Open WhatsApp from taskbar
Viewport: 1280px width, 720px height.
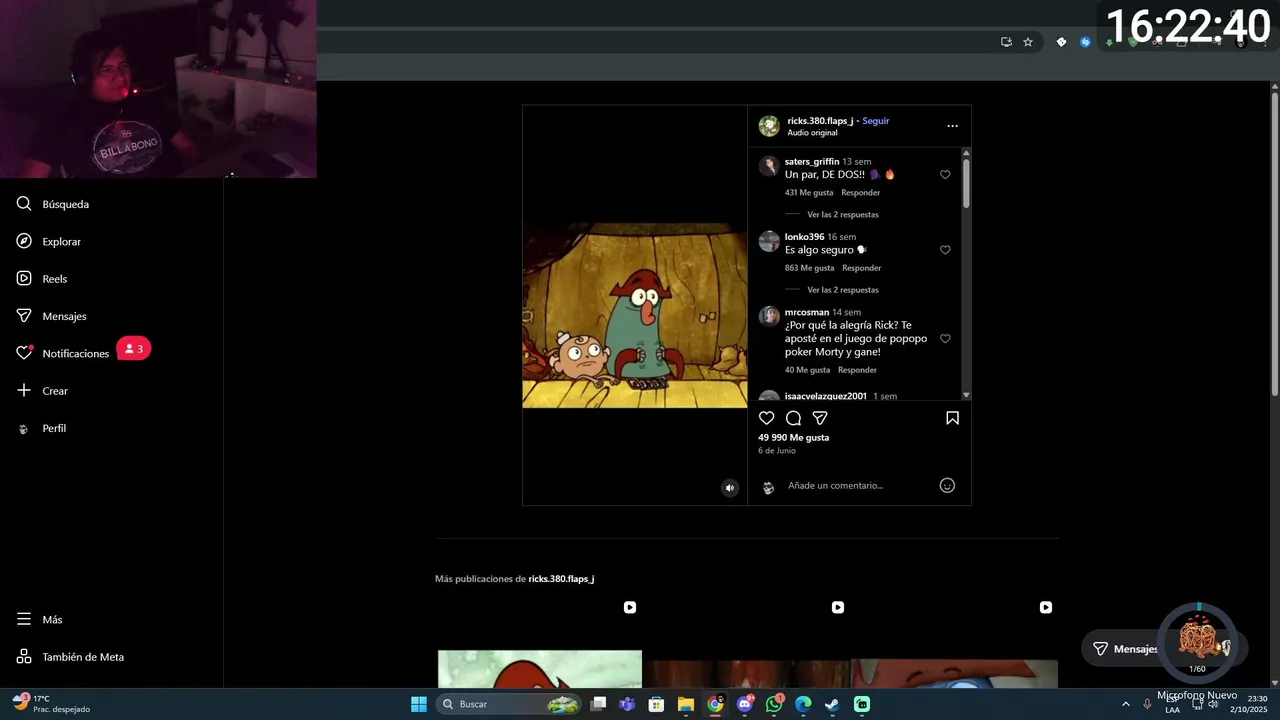pos(774,704)
